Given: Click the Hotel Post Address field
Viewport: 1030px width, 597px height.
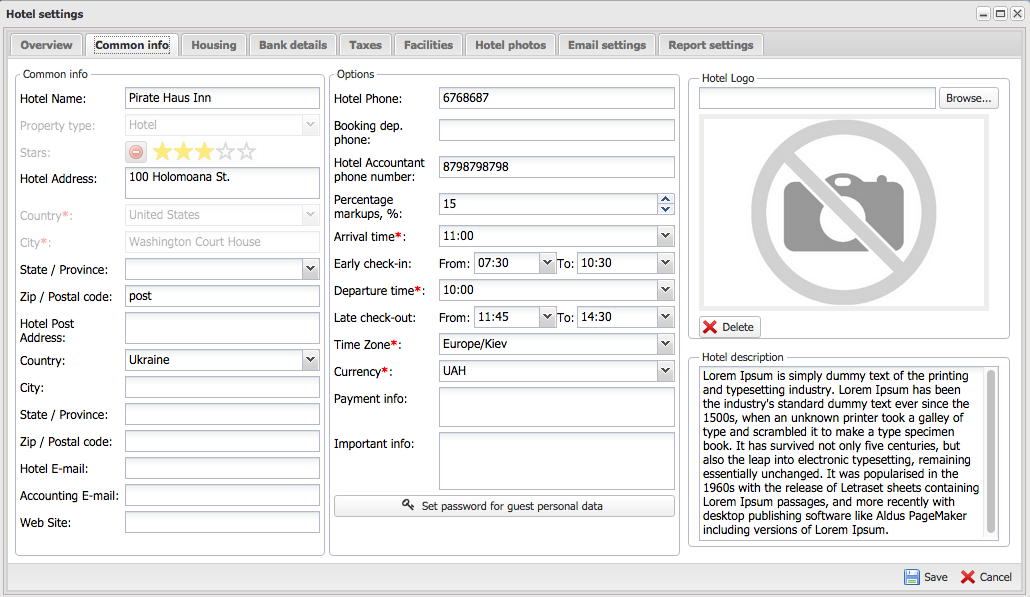Looking at the screenshot, I should 222,328.
